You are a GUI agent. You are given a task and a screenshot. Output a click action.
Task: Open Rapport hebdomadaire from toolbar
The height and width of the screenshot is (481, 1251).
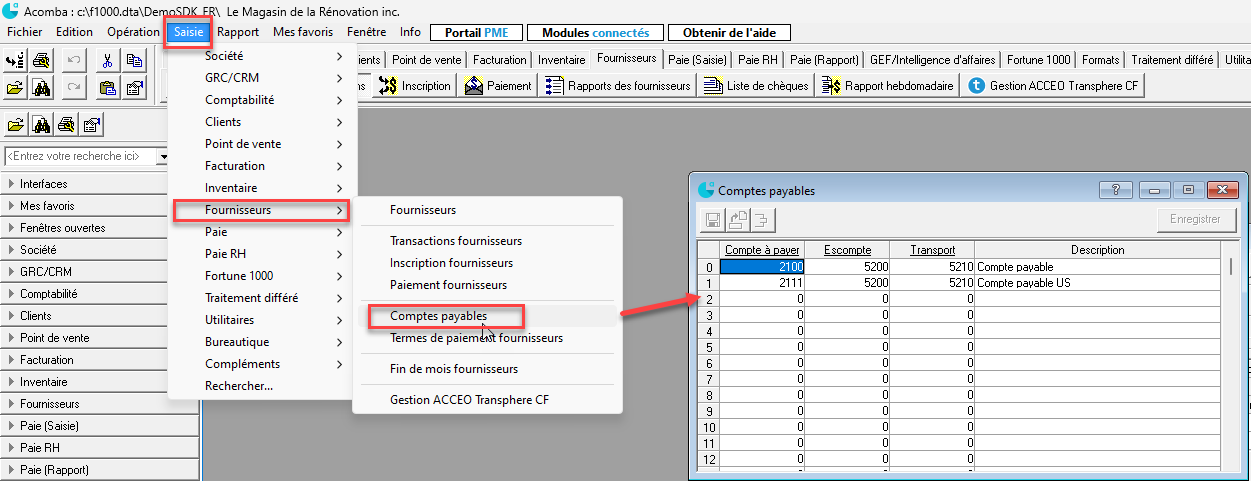(x=887, y=86)
